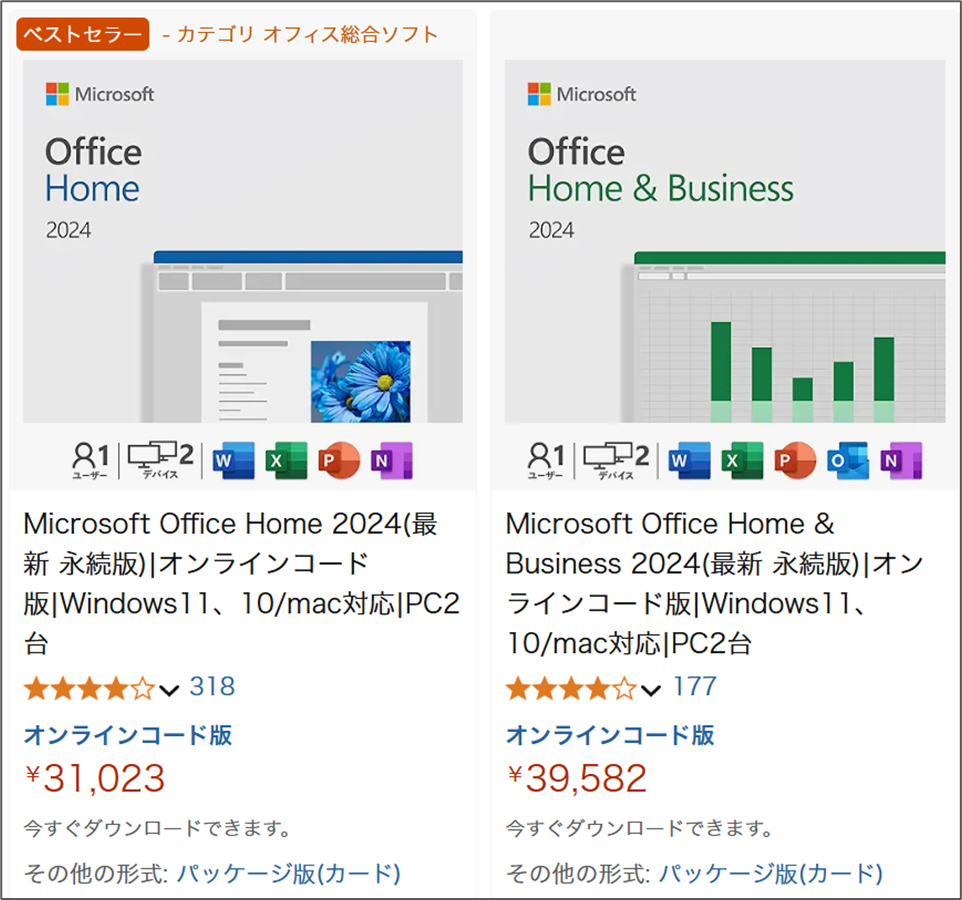The image size is (962, 900).
Task: Click the Office Home 2024 product image
Action: tap(243, 240)
